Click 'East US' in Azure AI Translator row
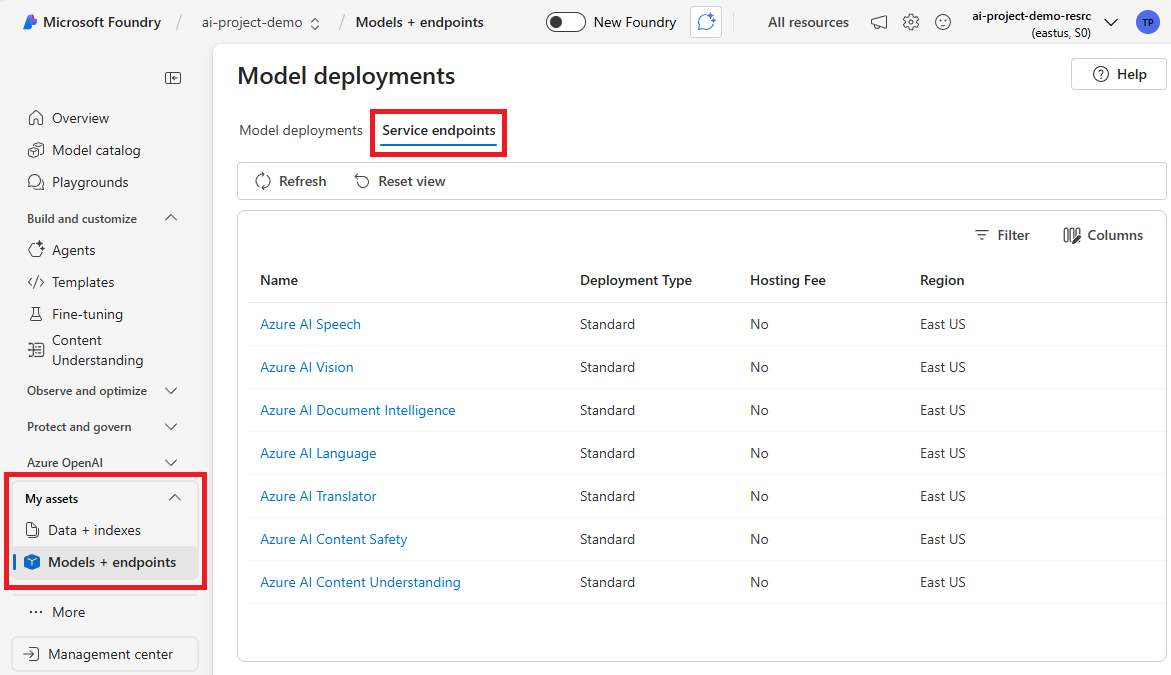Screen dimensions: 1171x675 click(942, 497)
